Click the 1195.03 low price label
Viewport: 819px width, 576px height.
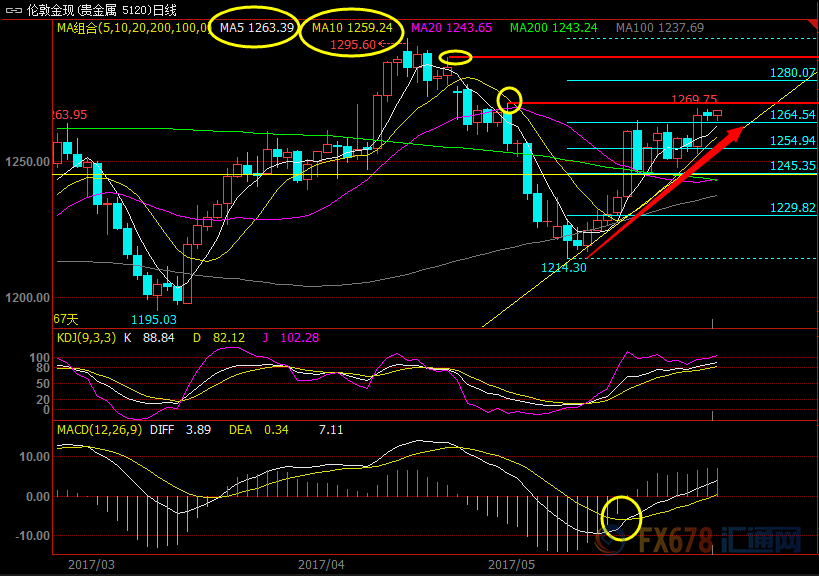[154, 319]
